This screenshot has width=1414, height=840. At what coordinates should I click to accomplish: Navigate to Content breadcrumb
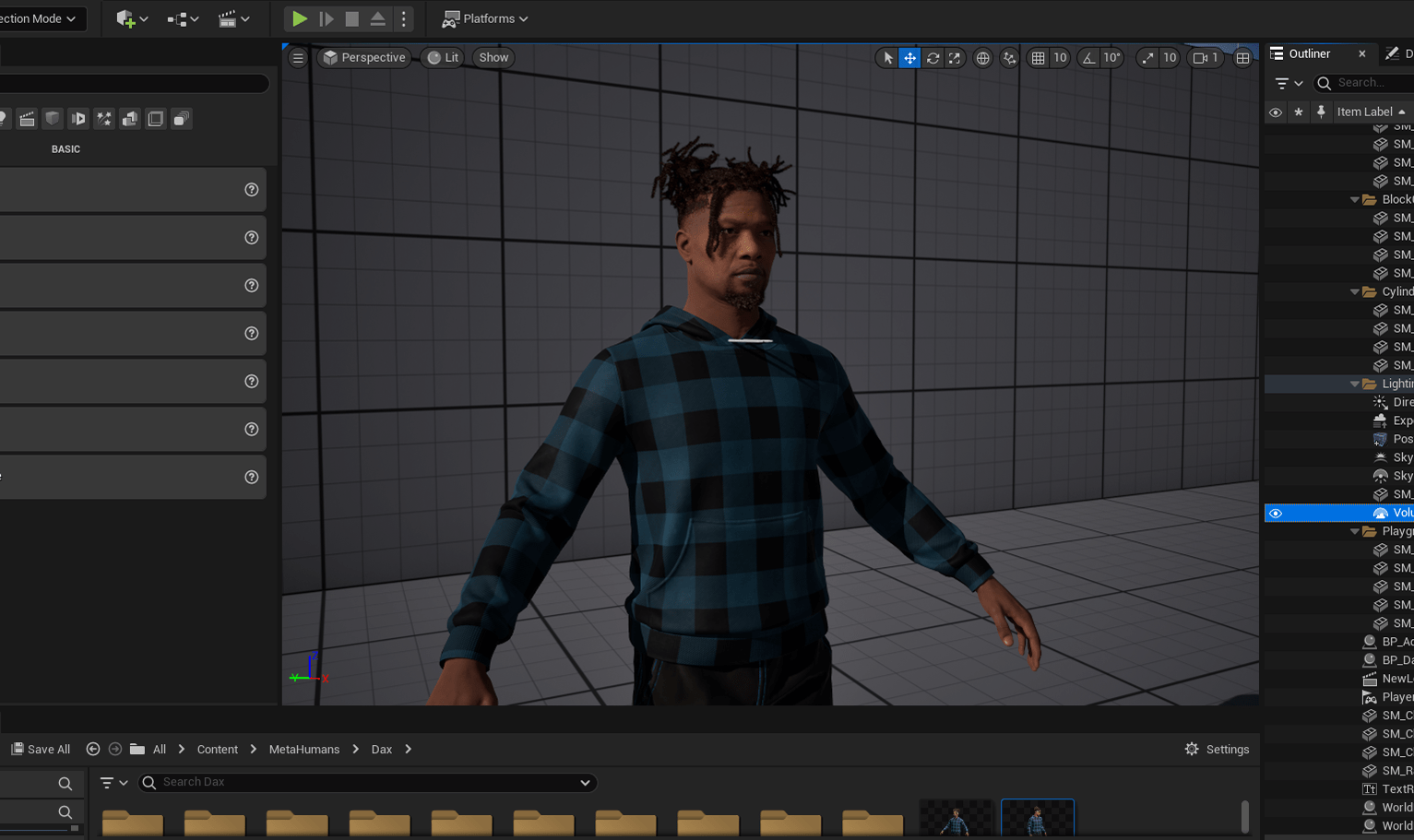coord(218,750)
